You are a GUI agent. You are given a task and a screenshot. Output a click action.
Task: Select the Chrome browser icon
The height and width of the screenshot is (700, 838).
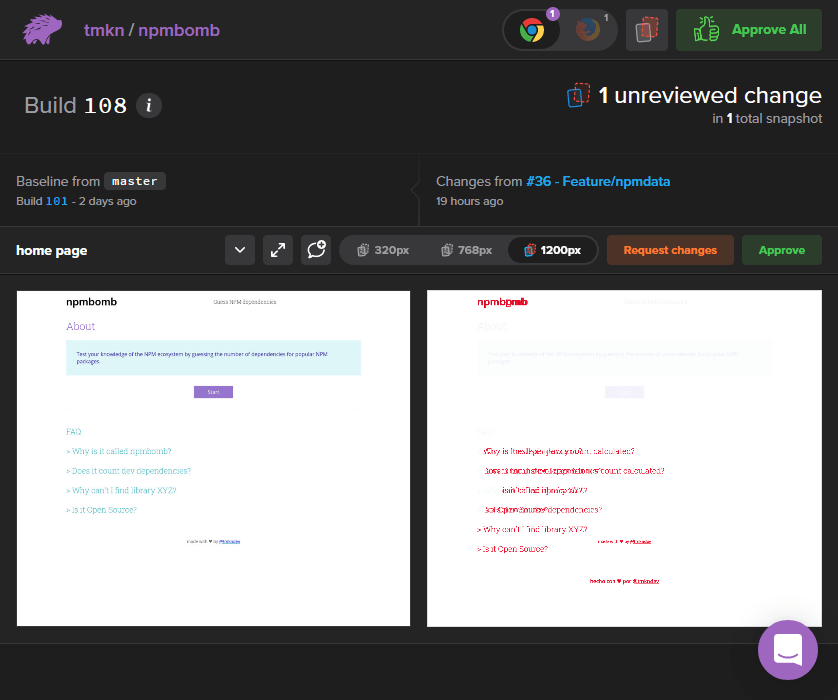(x=532, y=30)
